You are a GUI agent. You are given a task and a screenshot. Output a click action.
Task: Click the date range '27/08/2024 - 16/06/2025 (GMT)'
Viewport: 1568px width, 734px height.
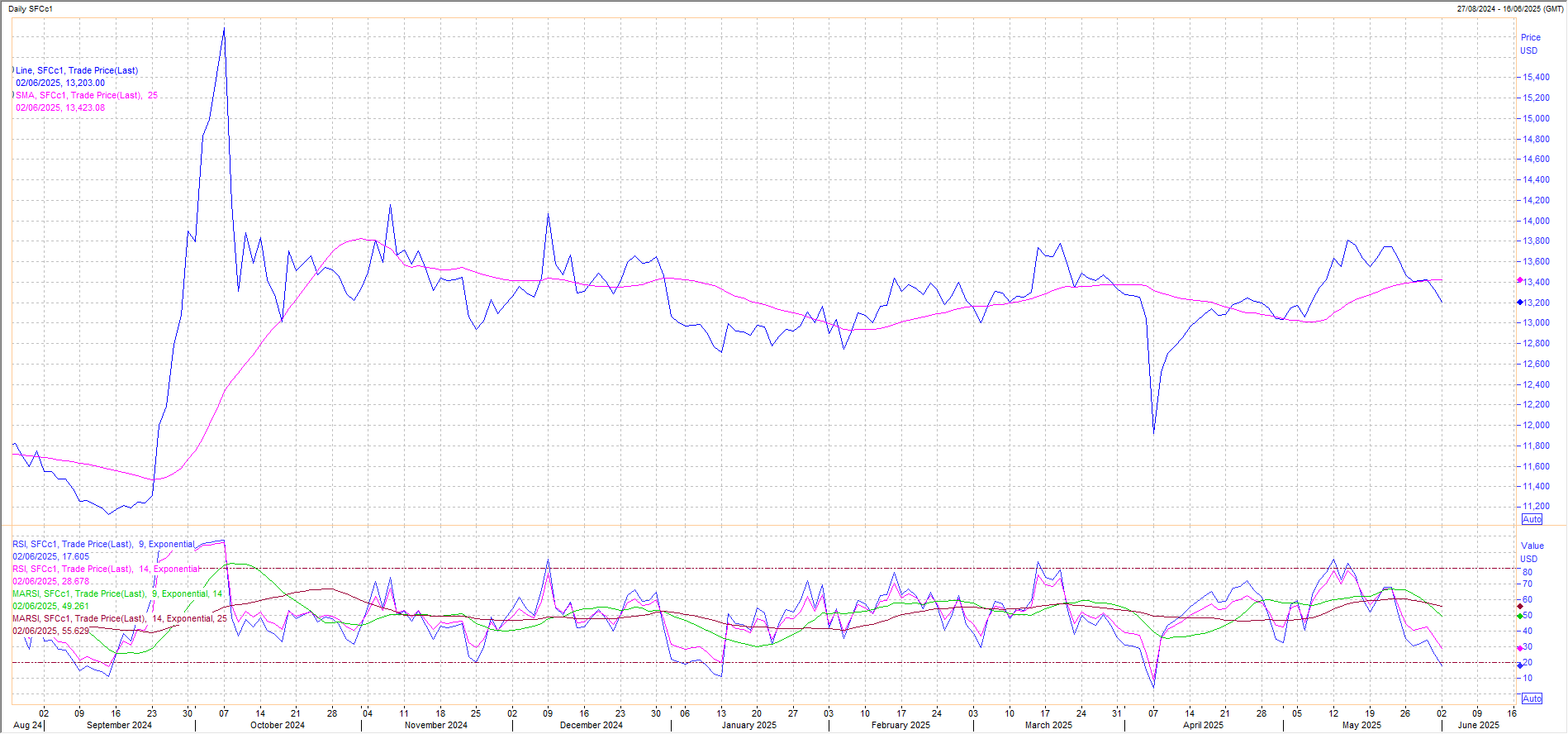1510,9
